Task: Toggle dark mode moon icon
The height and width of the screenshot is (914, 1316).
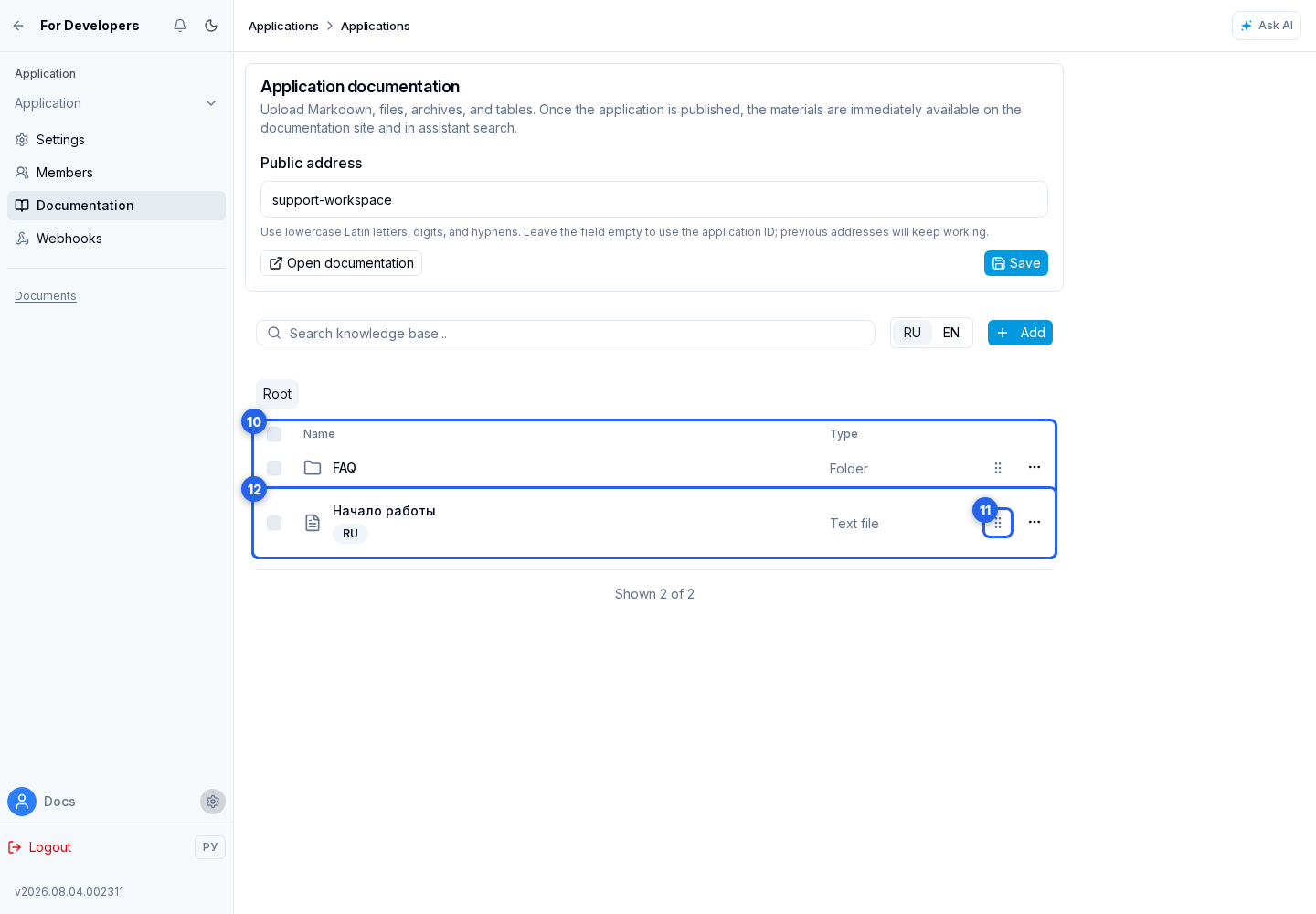Action: click(x=211, y=26)
